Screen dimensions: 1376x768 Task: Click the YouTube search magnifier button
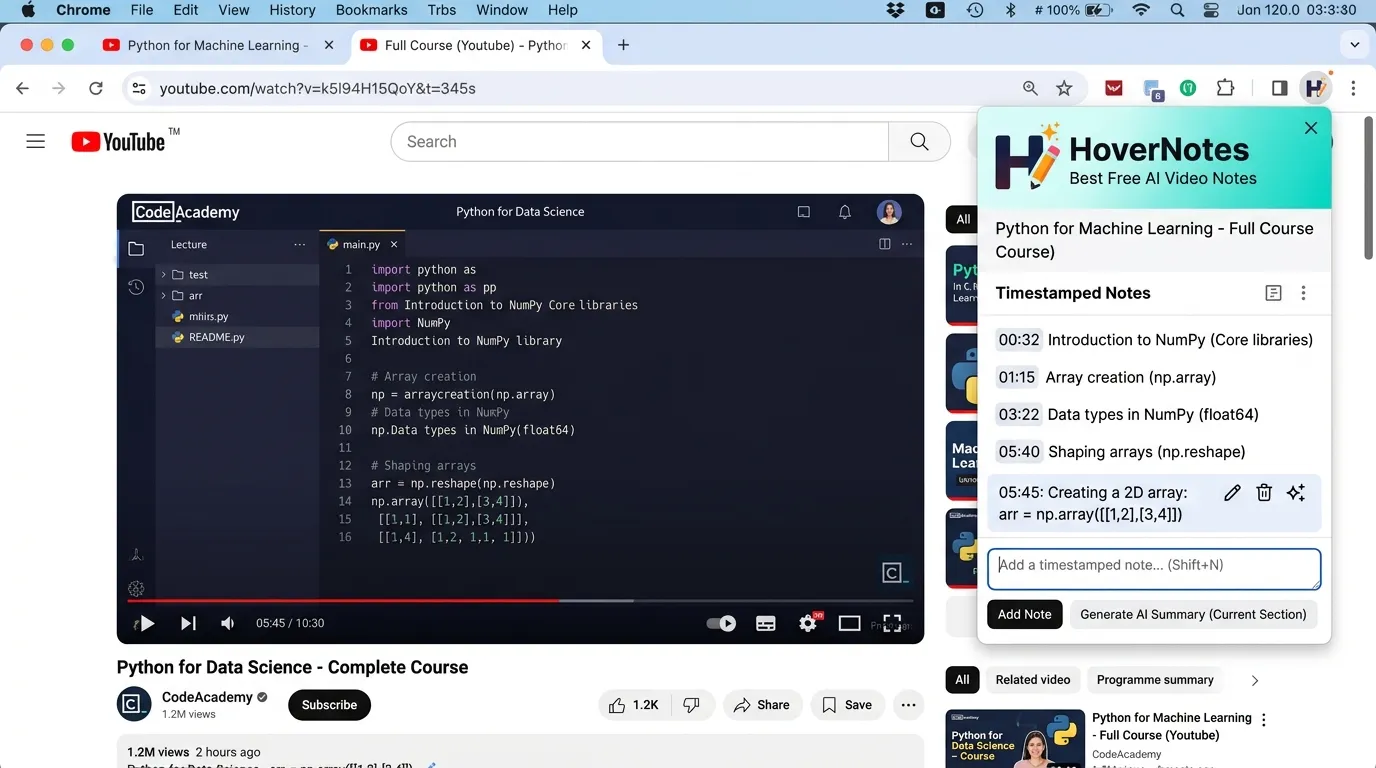(x=919, y=142)
